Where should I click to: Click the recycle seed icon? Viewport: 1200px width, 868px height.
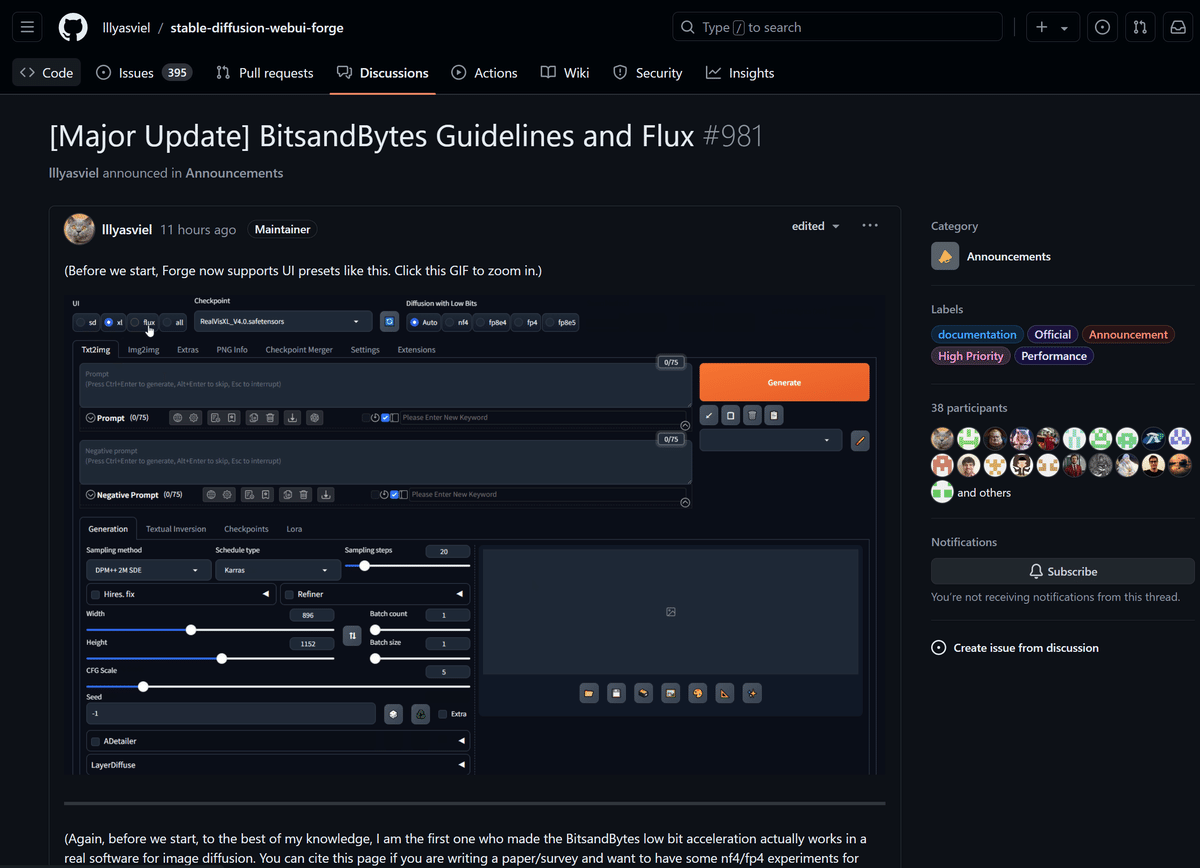point(421,714)
